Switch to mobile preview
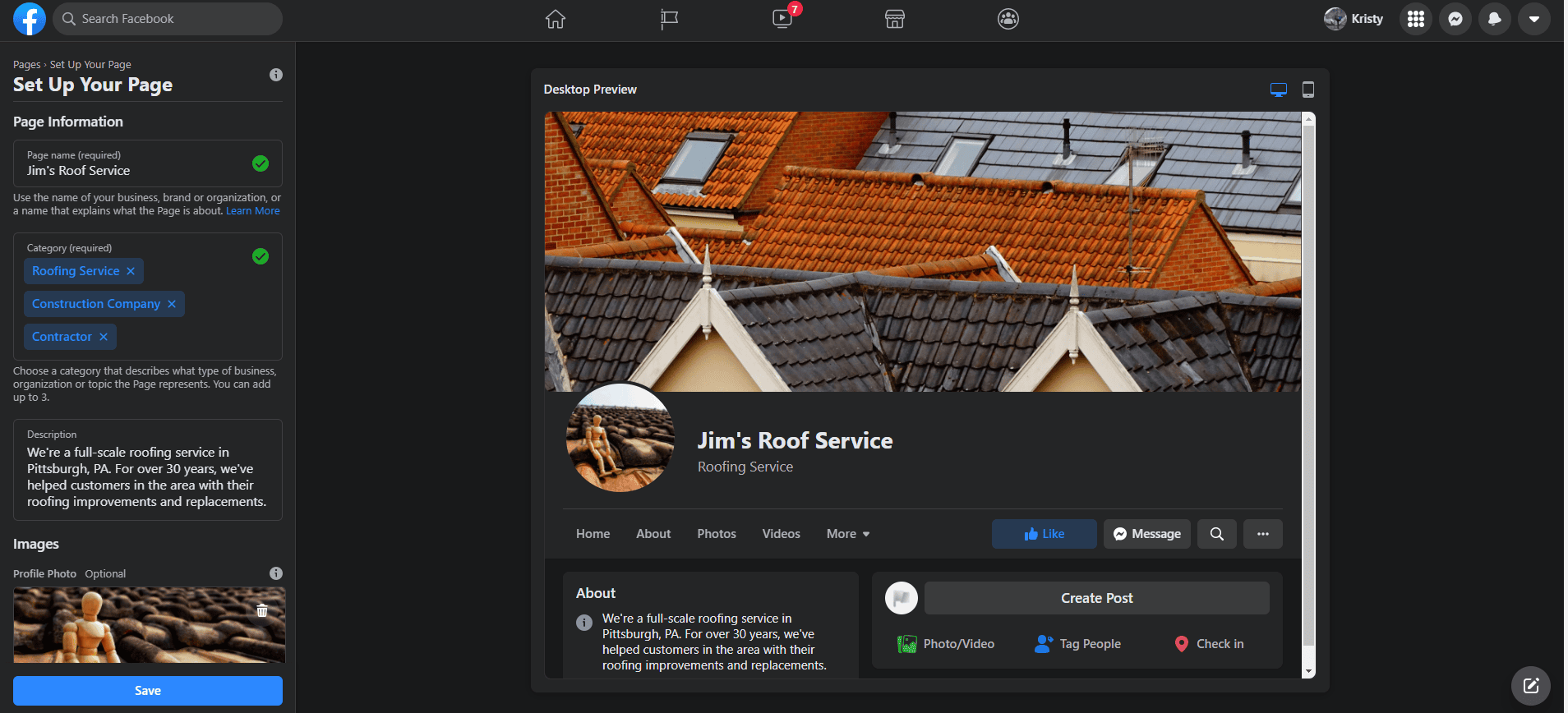The height and width of the screenshot is (713, 1568). tap(1307, 90)
